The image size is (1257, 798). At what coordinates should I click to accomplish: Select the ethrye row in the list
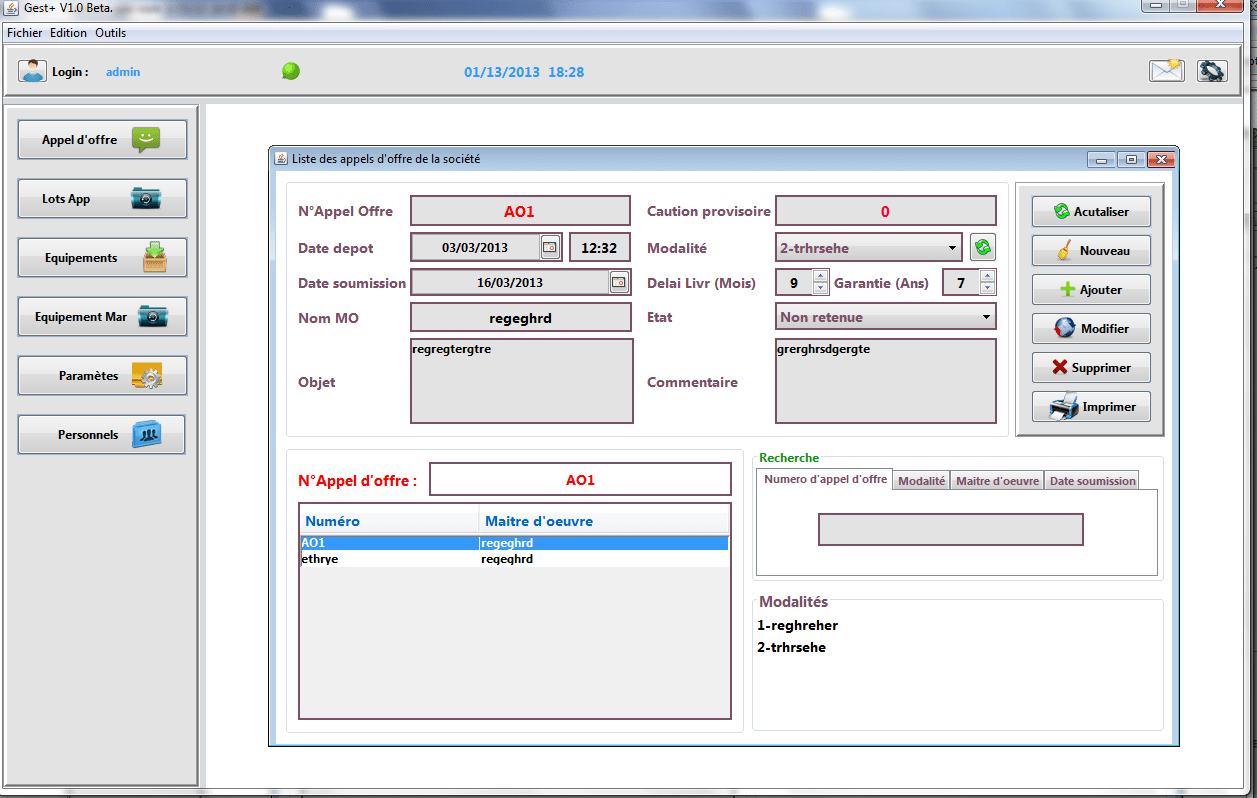point(514,559)
